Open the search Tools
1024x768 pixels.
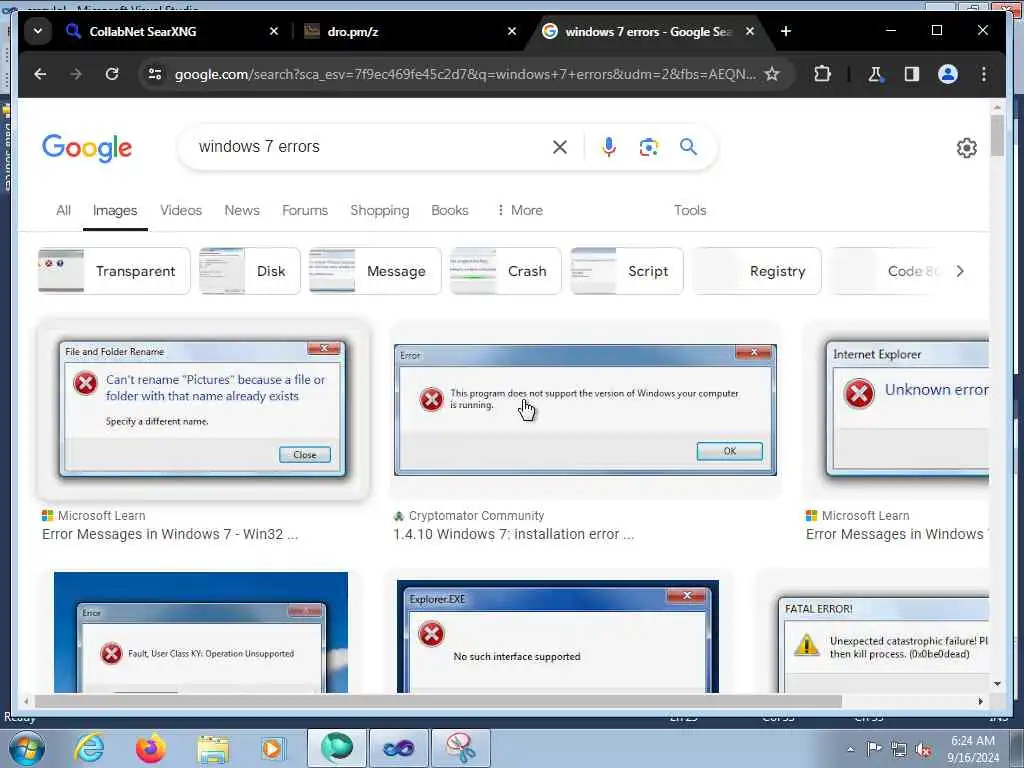click(x=690, y=210)
